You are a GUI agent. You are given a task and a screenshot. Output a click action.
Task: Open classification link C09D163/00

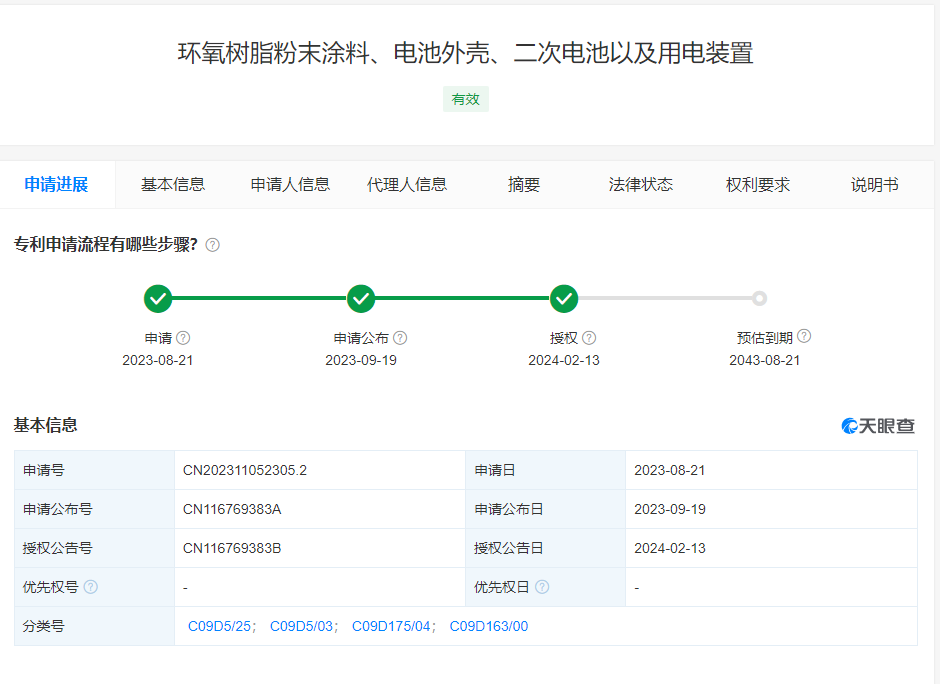pos(489,626)
